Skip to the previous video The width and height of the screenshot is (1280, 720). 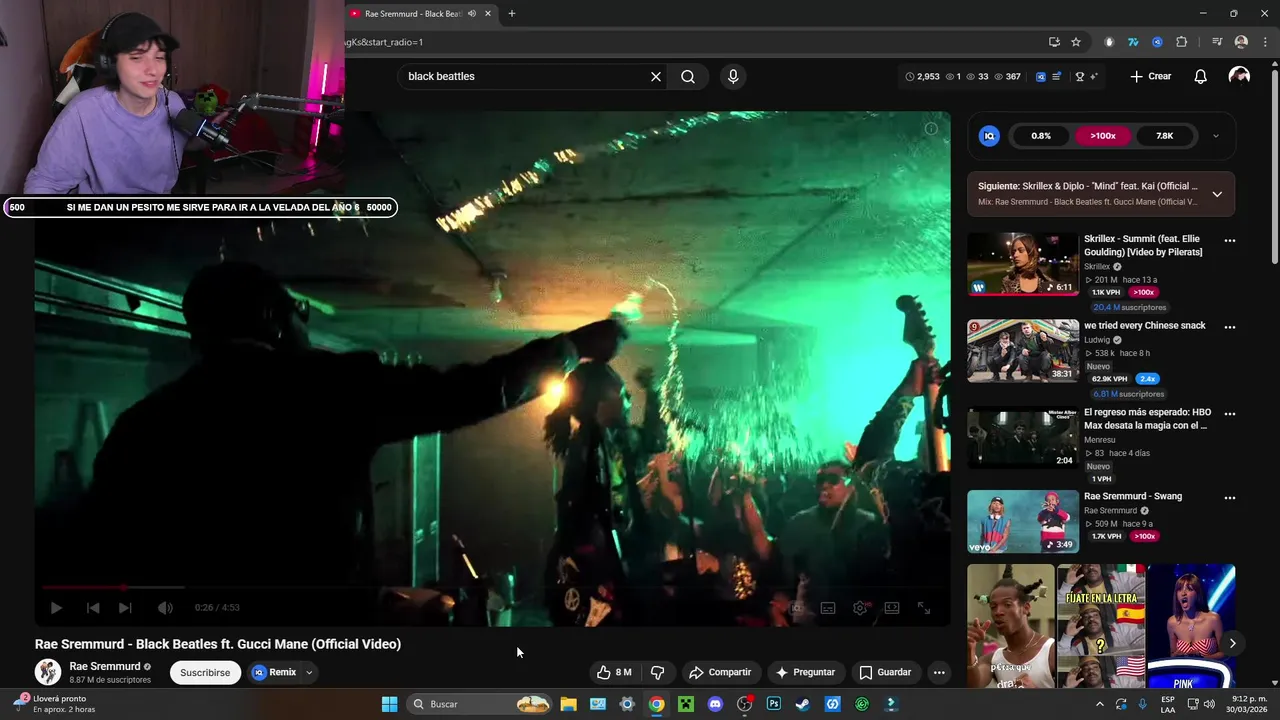pos(92,607)
